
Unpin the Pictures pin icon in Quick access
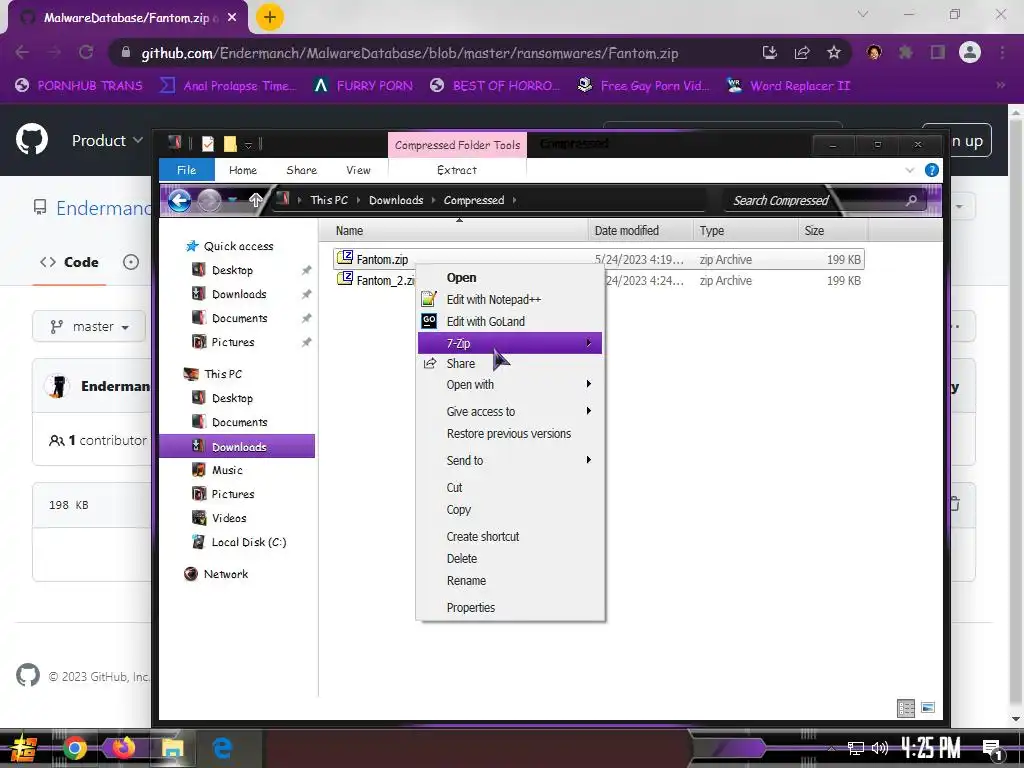(306, 342)
